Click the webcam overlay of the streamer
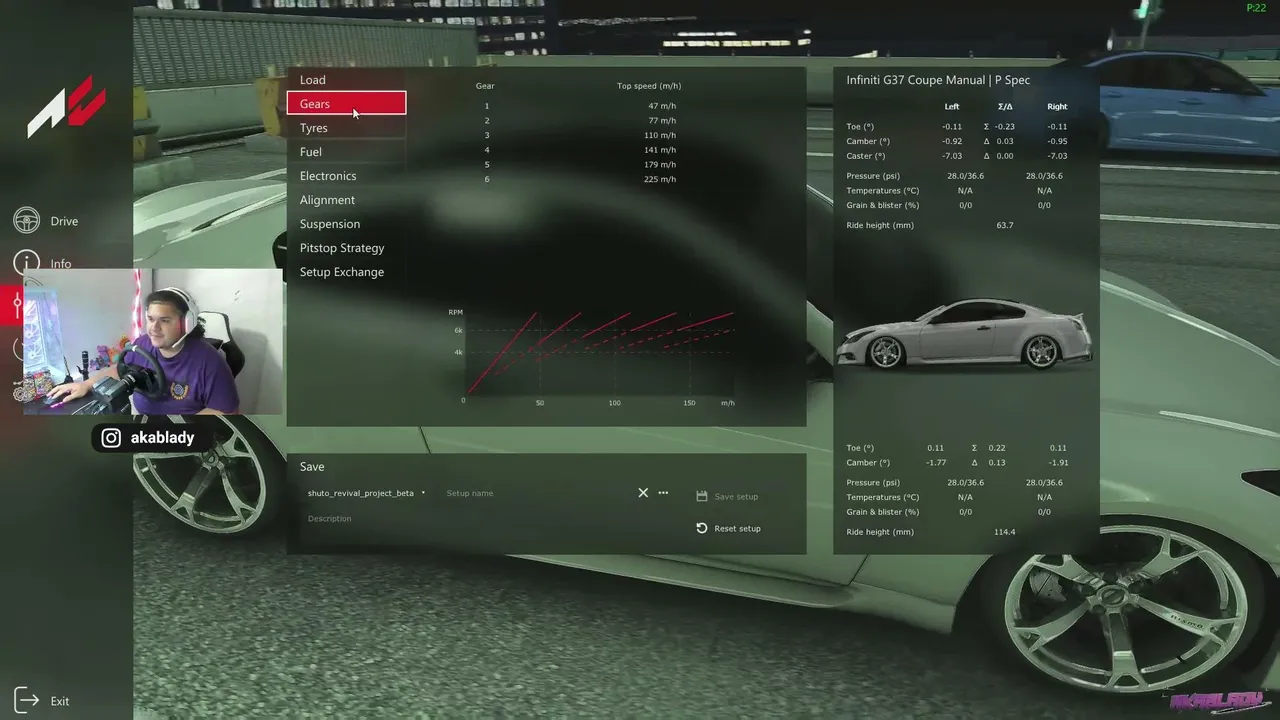1280x720 pixels. [x=153, y=342]
